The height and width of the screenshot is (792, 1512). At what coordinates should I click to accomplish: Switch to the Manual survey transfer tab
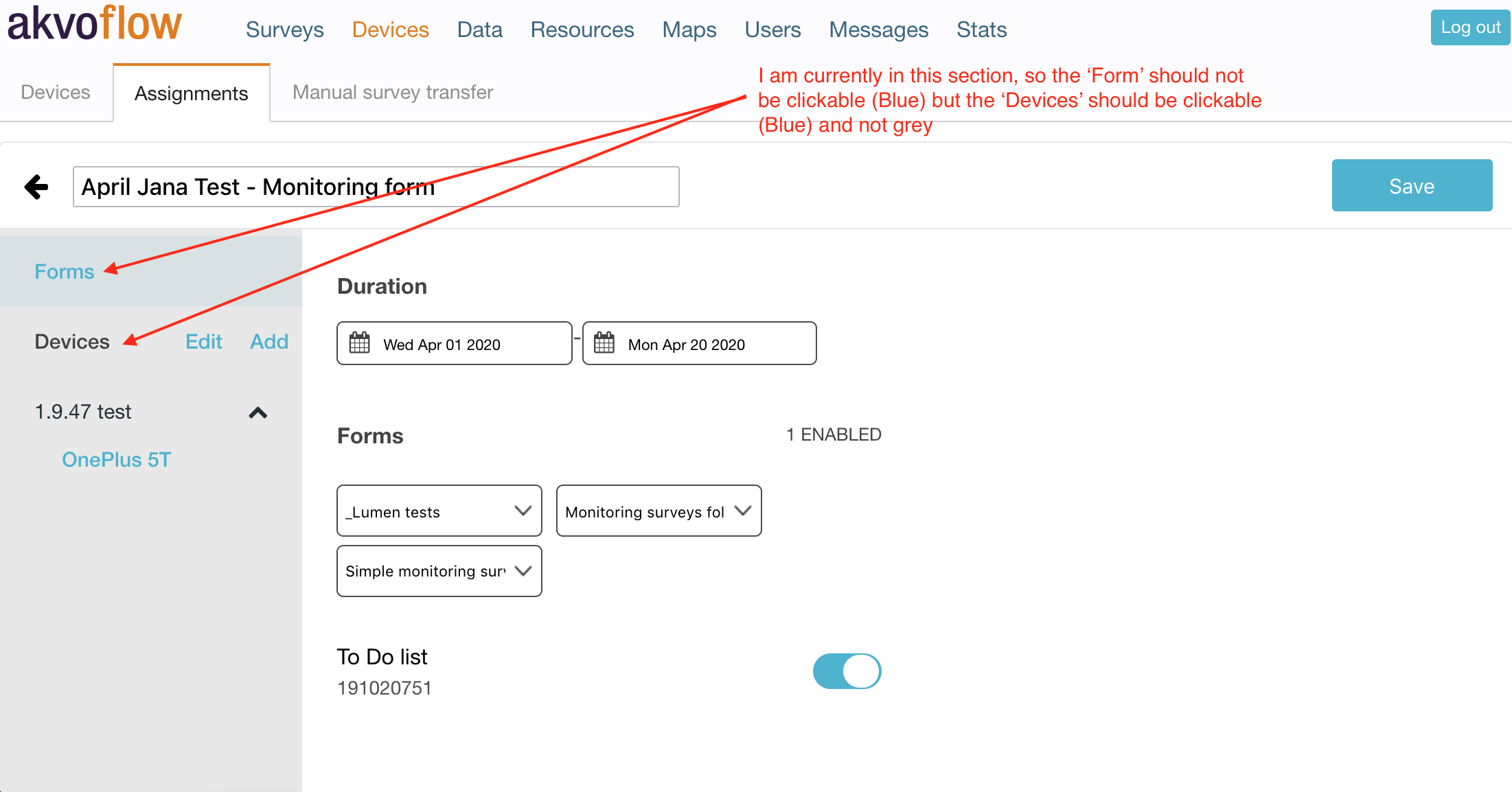(392, 92)
